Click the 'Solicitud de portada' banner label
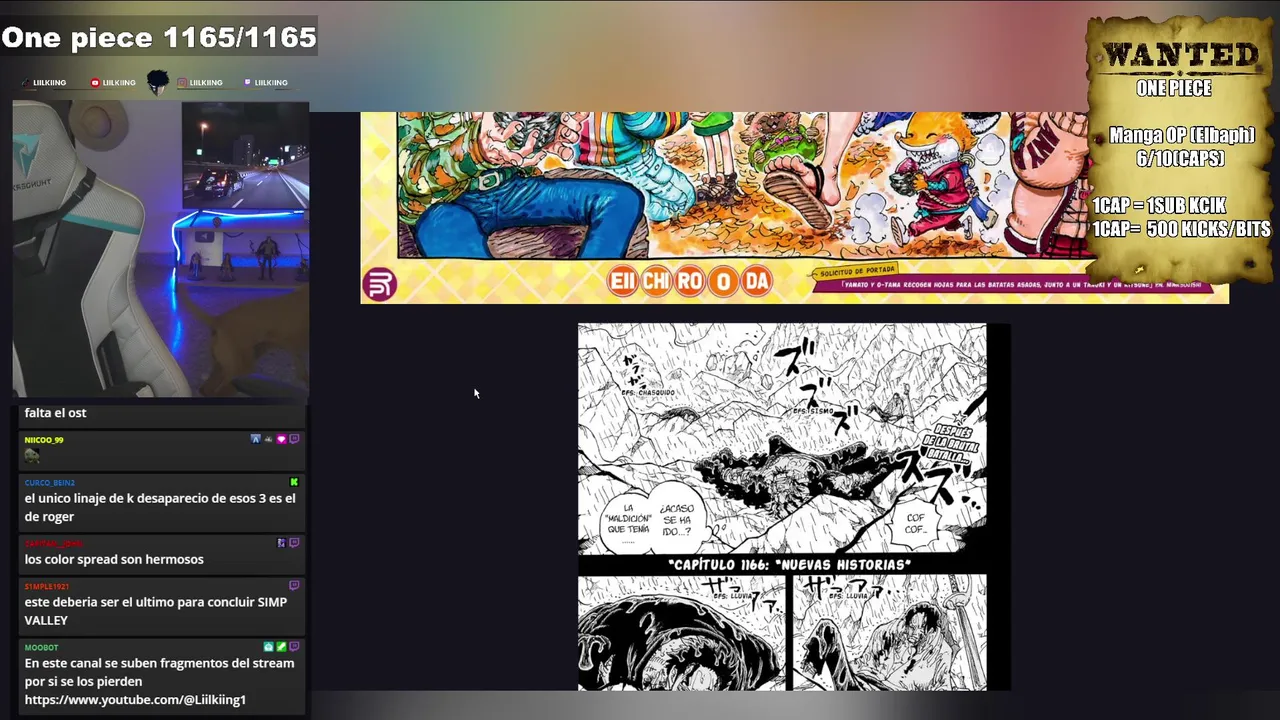This screenshot has width=1280, height=720. [x=856, y=270]
